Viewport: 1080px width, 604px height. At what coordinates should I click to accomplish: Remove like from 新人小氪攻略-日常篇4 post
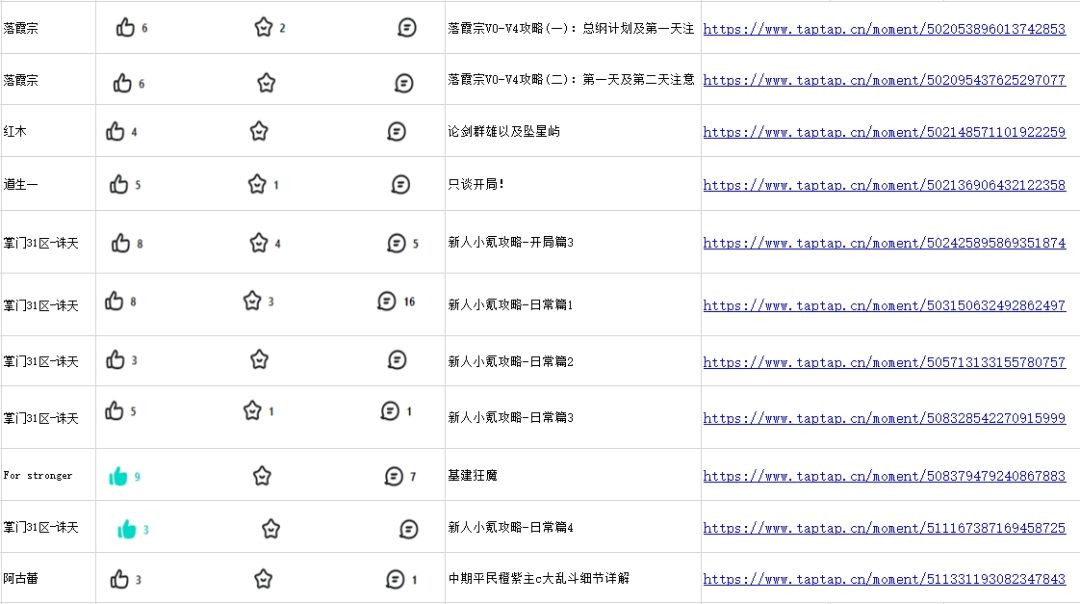(127, 529)
